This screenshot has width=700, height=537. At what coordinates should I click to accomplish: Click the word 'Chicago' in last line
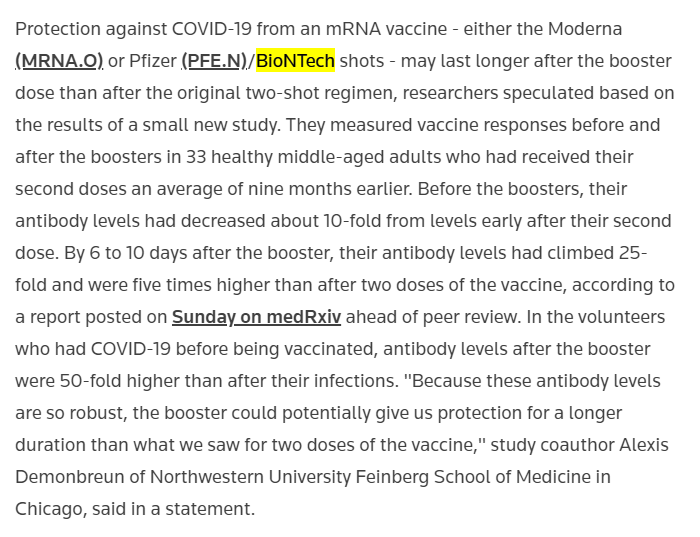click(50, 509)
